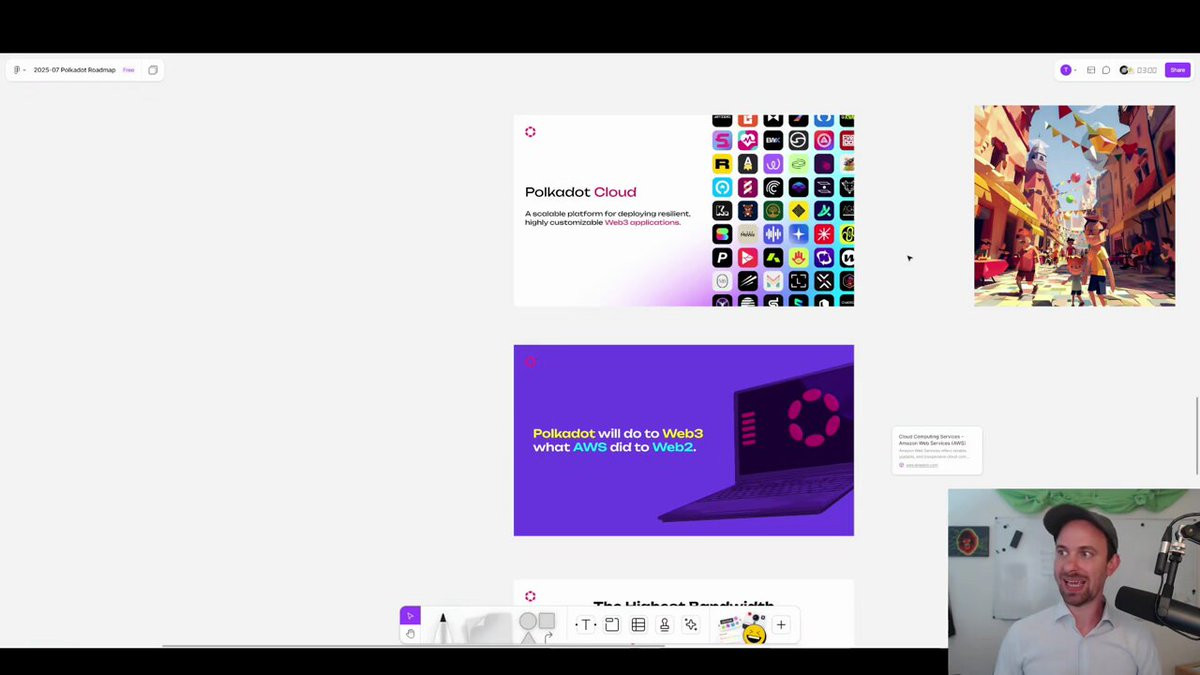Select the Text tool
The width and height of the screenshot is (1200, 675).
(586, 625)
